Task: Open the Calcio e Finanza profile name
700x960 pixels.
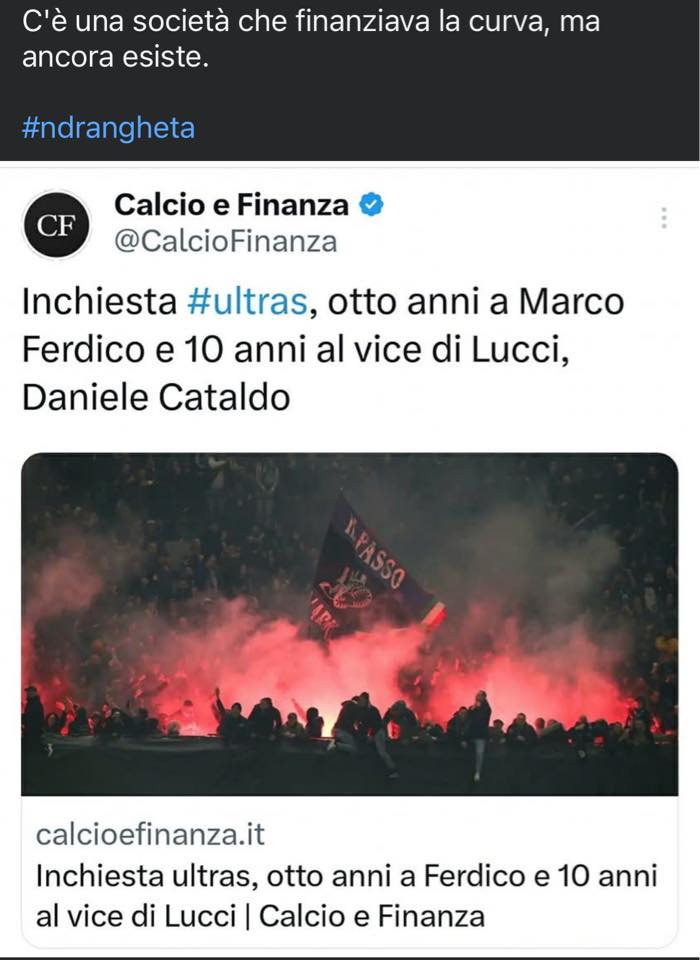Action: (231, 204)
